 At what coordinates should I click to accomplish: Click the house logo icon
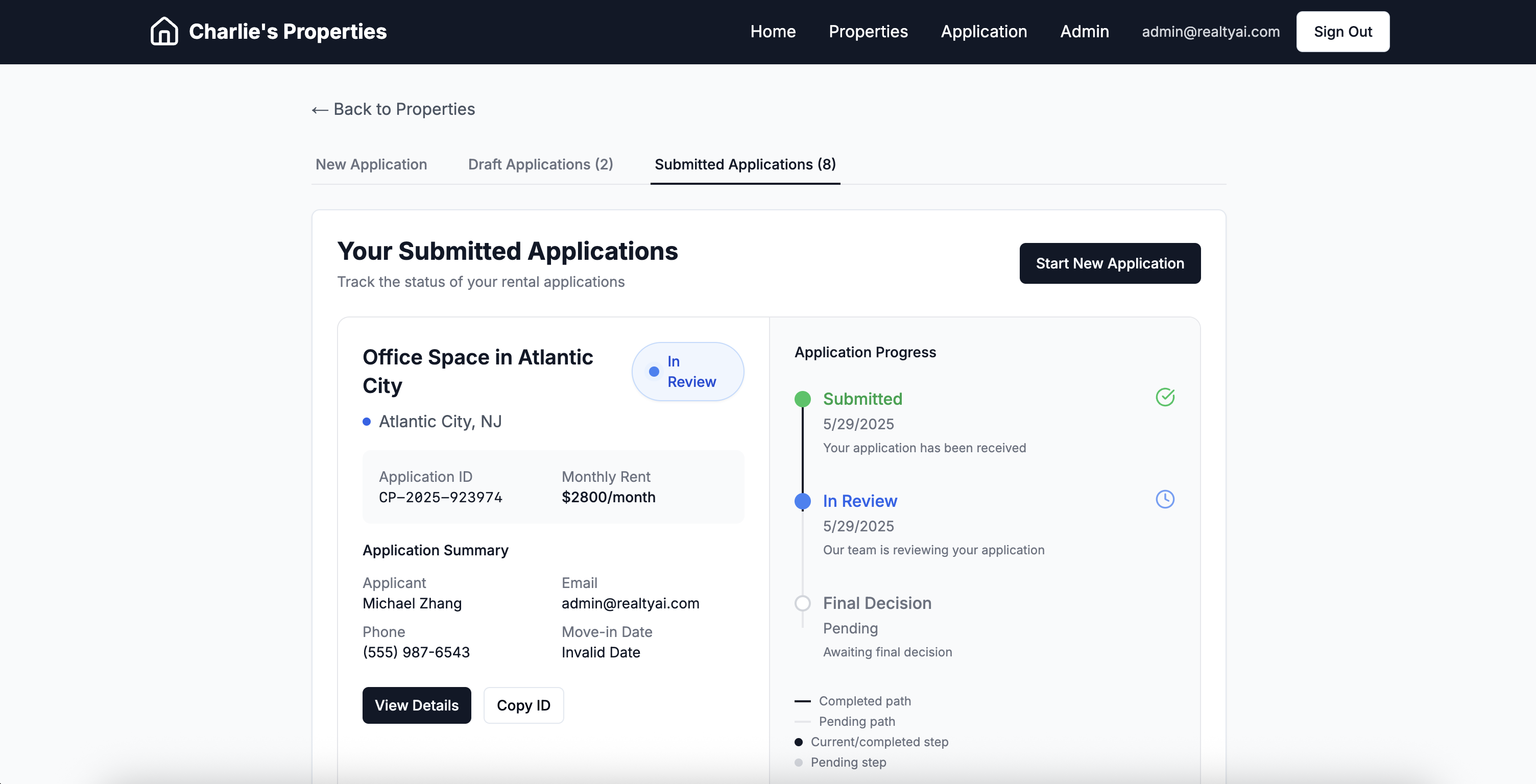point(164,31)
